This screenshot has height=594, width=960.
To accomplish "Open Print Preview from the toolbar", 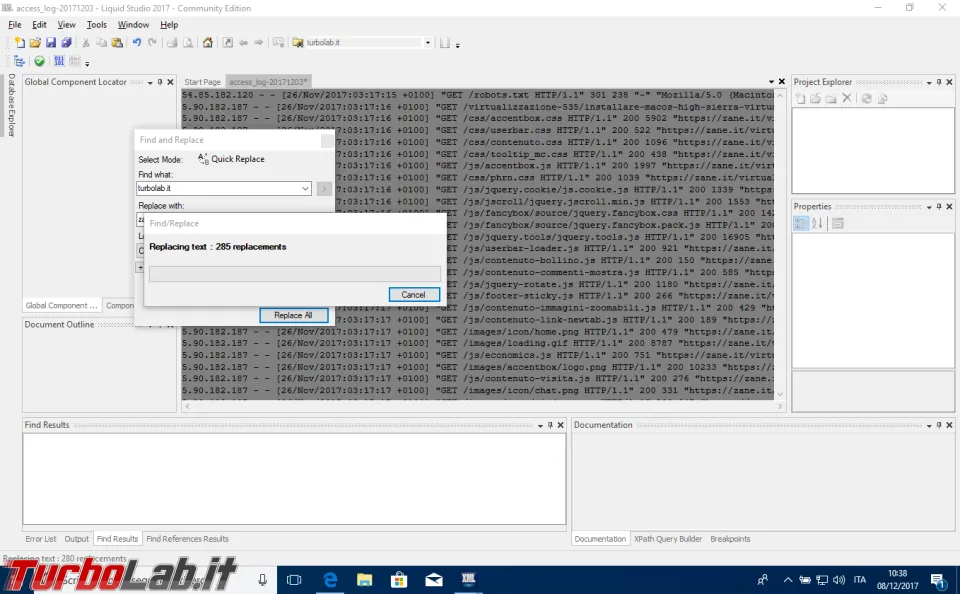I will click(188, 42).
